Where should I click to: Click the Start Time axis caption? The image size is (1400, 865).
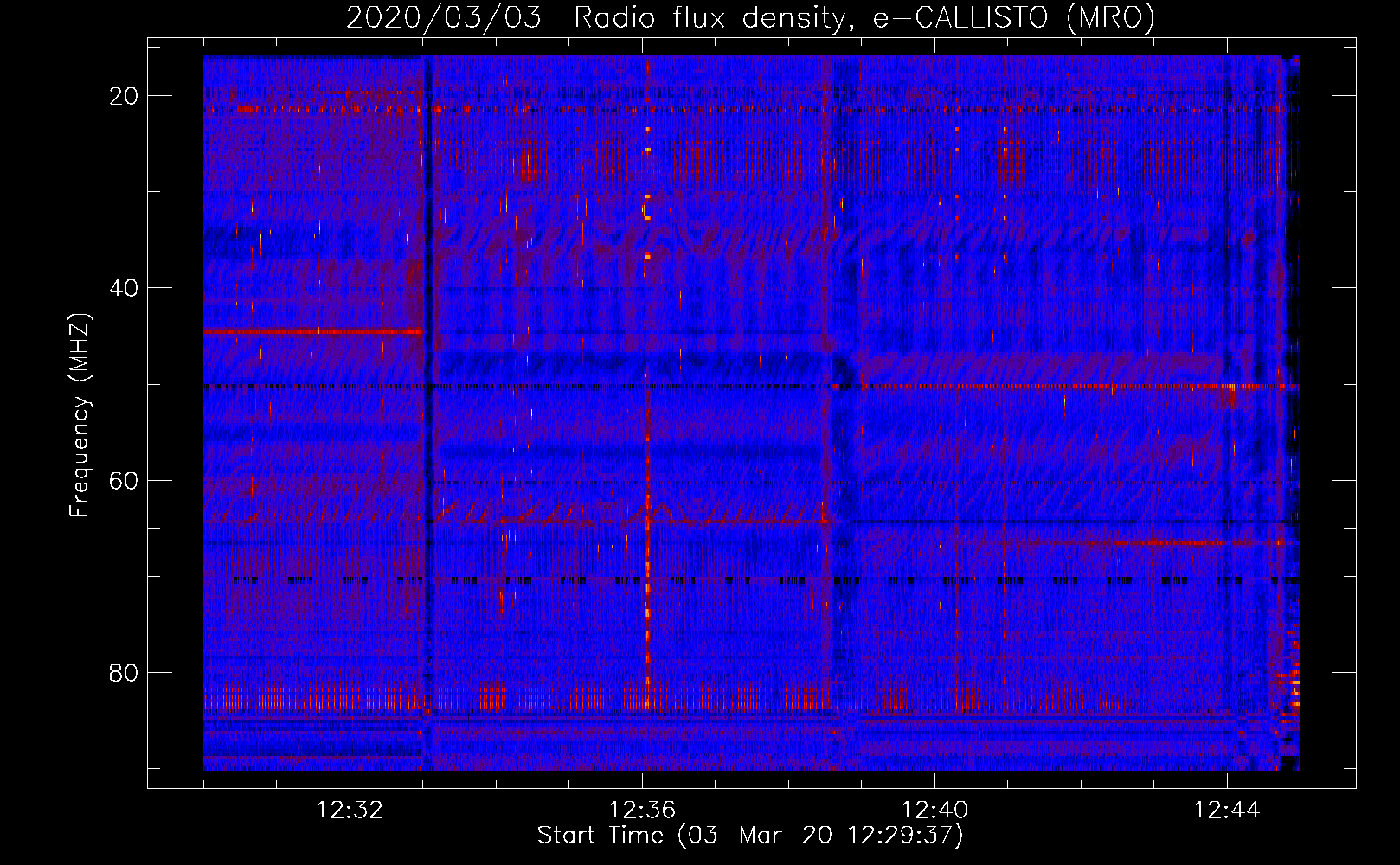750,836
